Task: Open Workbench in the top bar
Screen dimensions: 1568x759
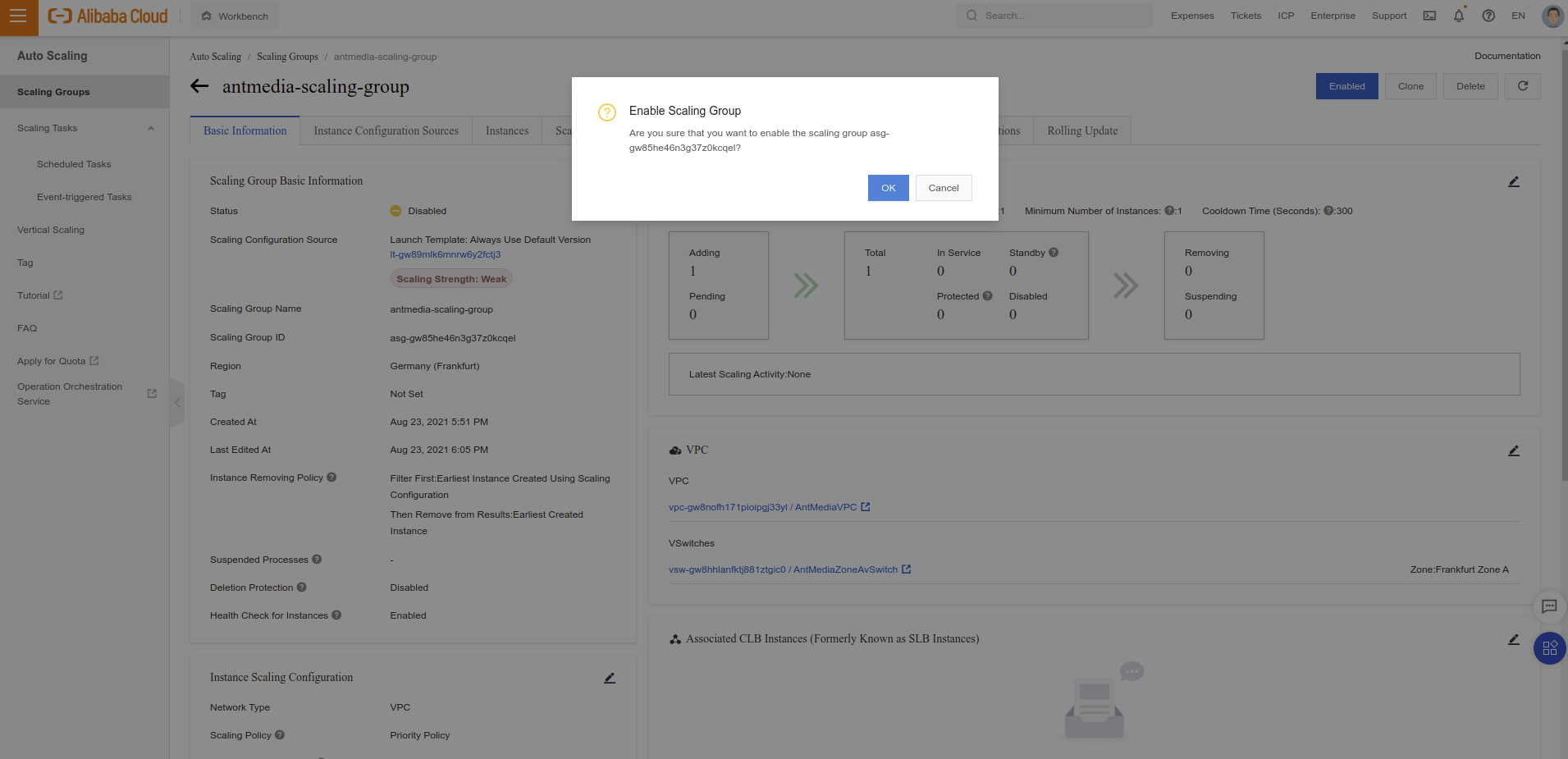Action: tap(235, 16)
